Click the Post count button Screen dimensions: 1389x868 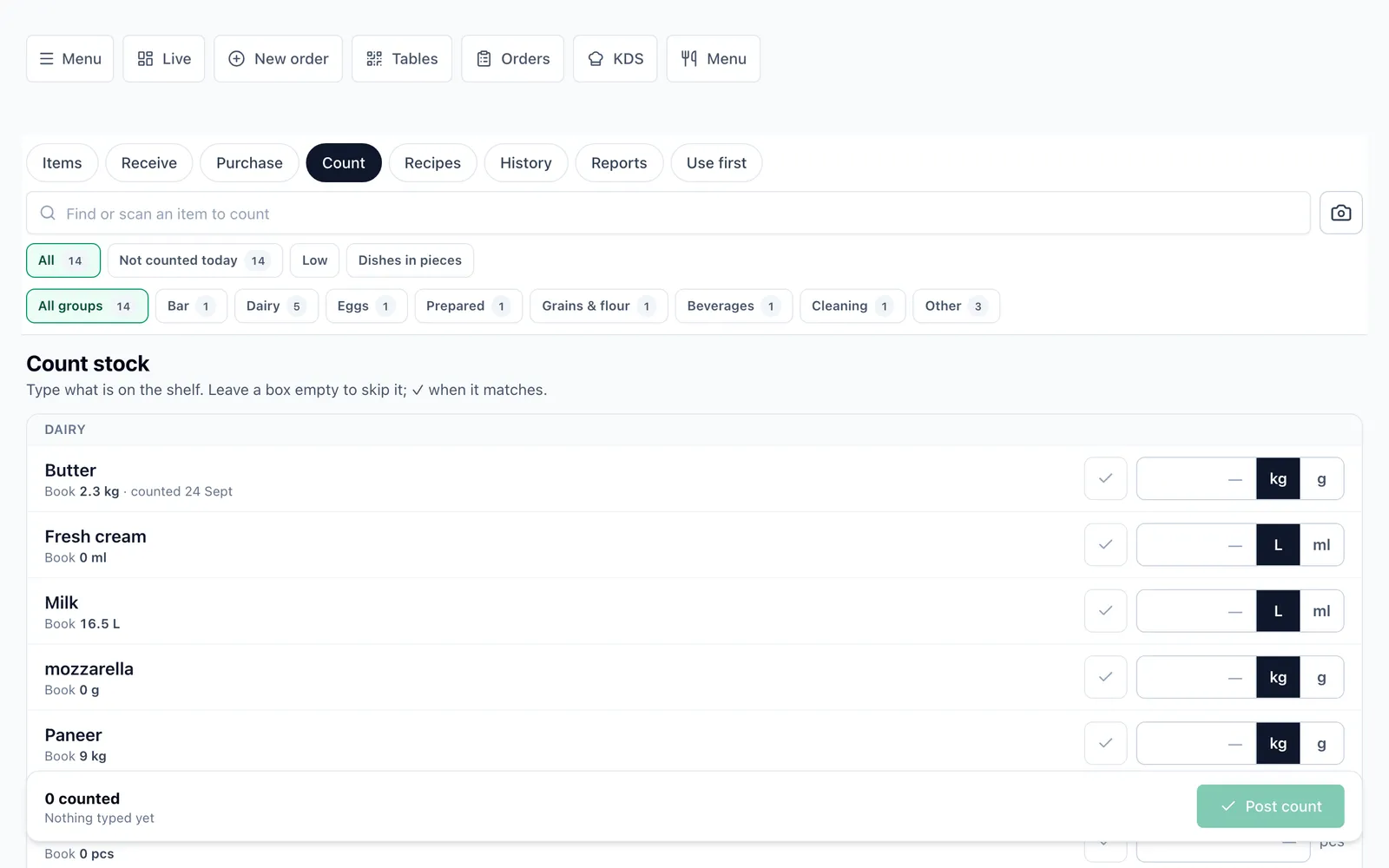[x=1270, y=806]
